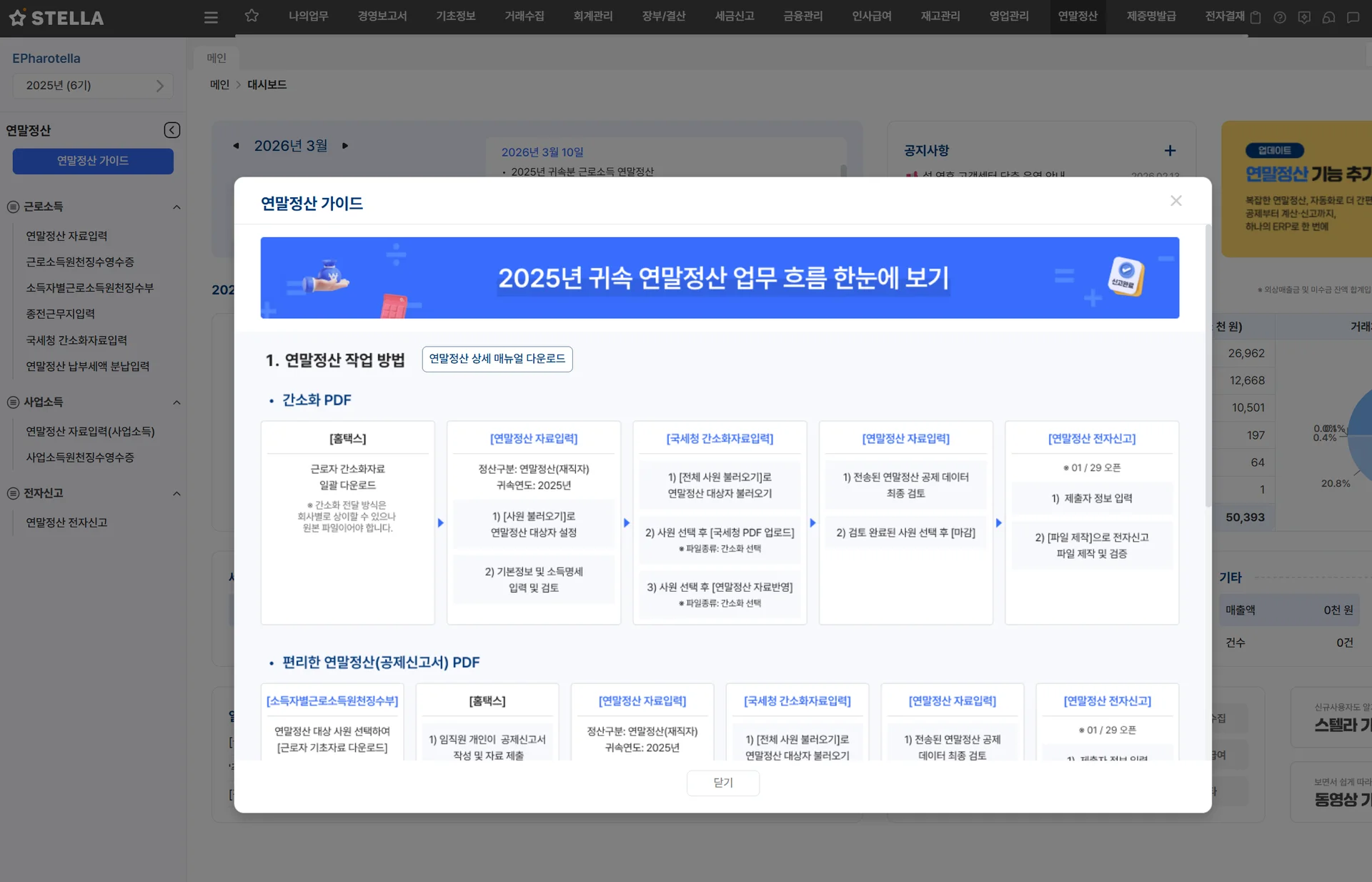This screenshot has height=882, width=1372.
Task: Collapse the 사업소득 section chevron
Action: 177,402
